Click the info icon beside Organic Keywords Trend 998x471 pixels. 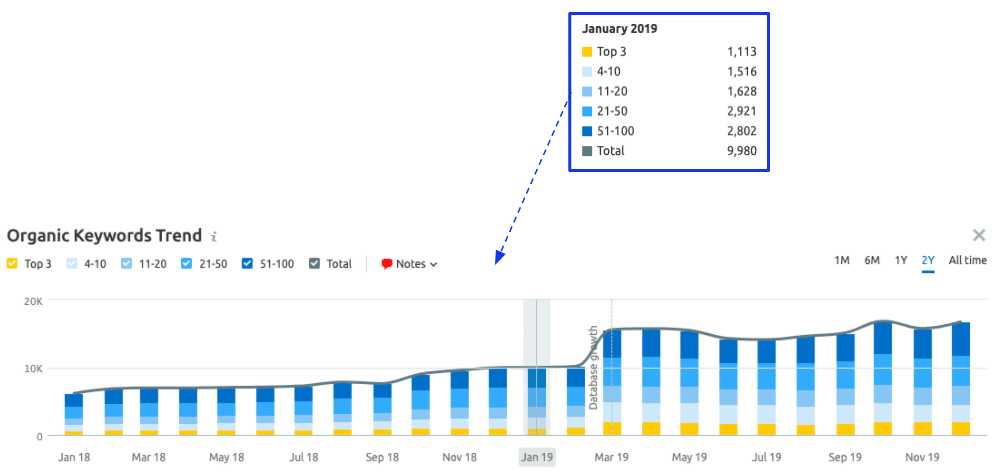213,237
